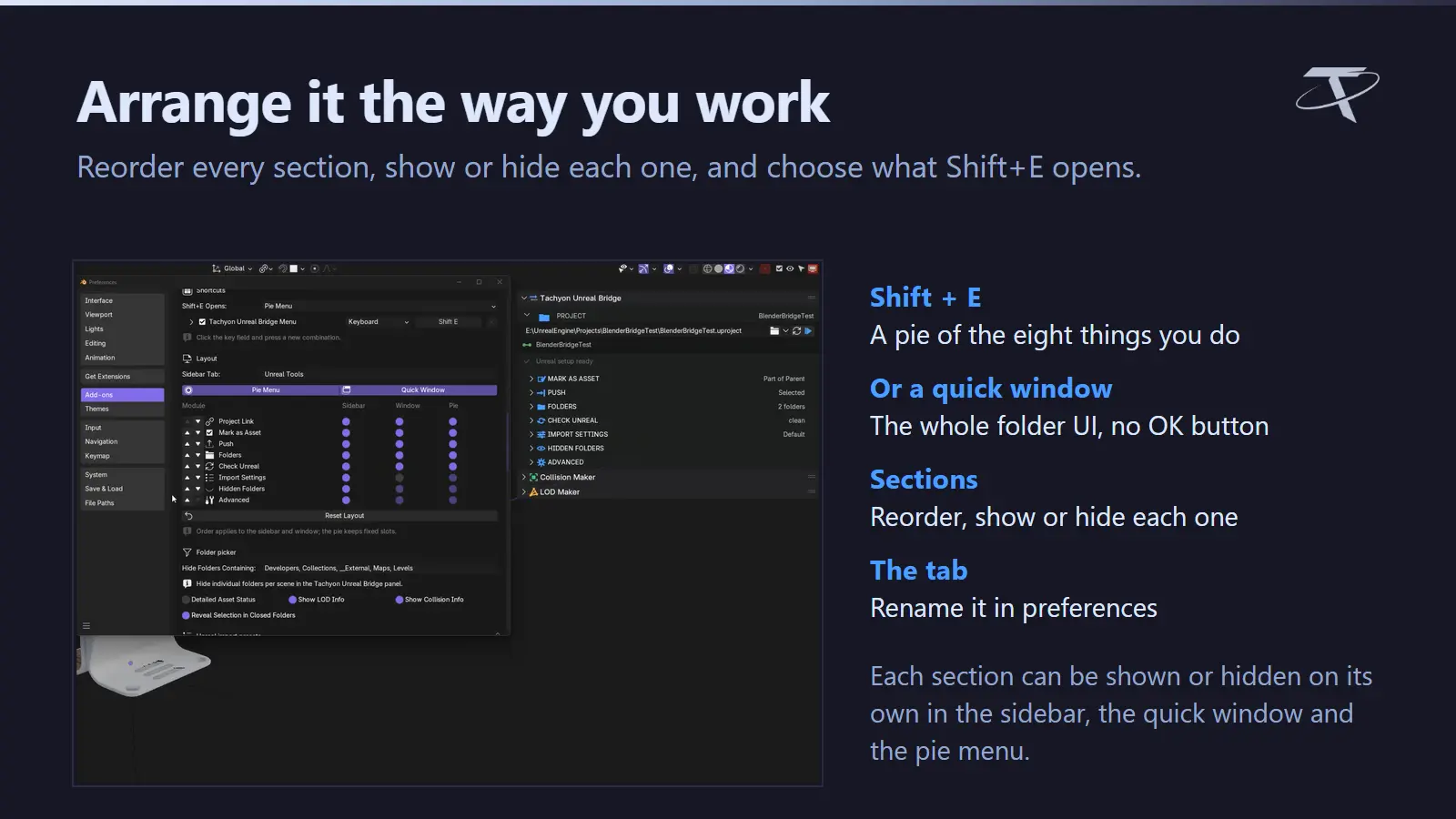Click the 'Part of Parent' status text
This screenshot has height=819, width=1456.
pyautogui.click(x=784, y=379)
